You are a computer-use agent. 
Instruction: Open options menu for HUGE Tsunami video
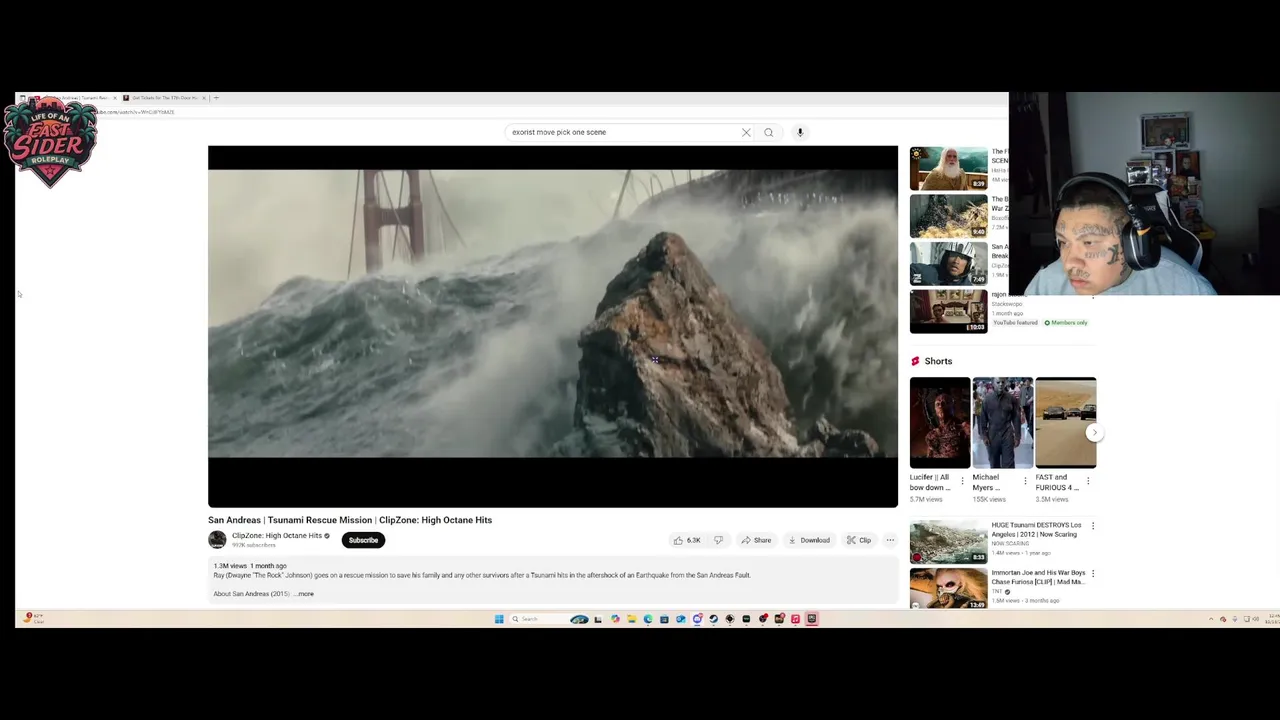point(1092,526)
